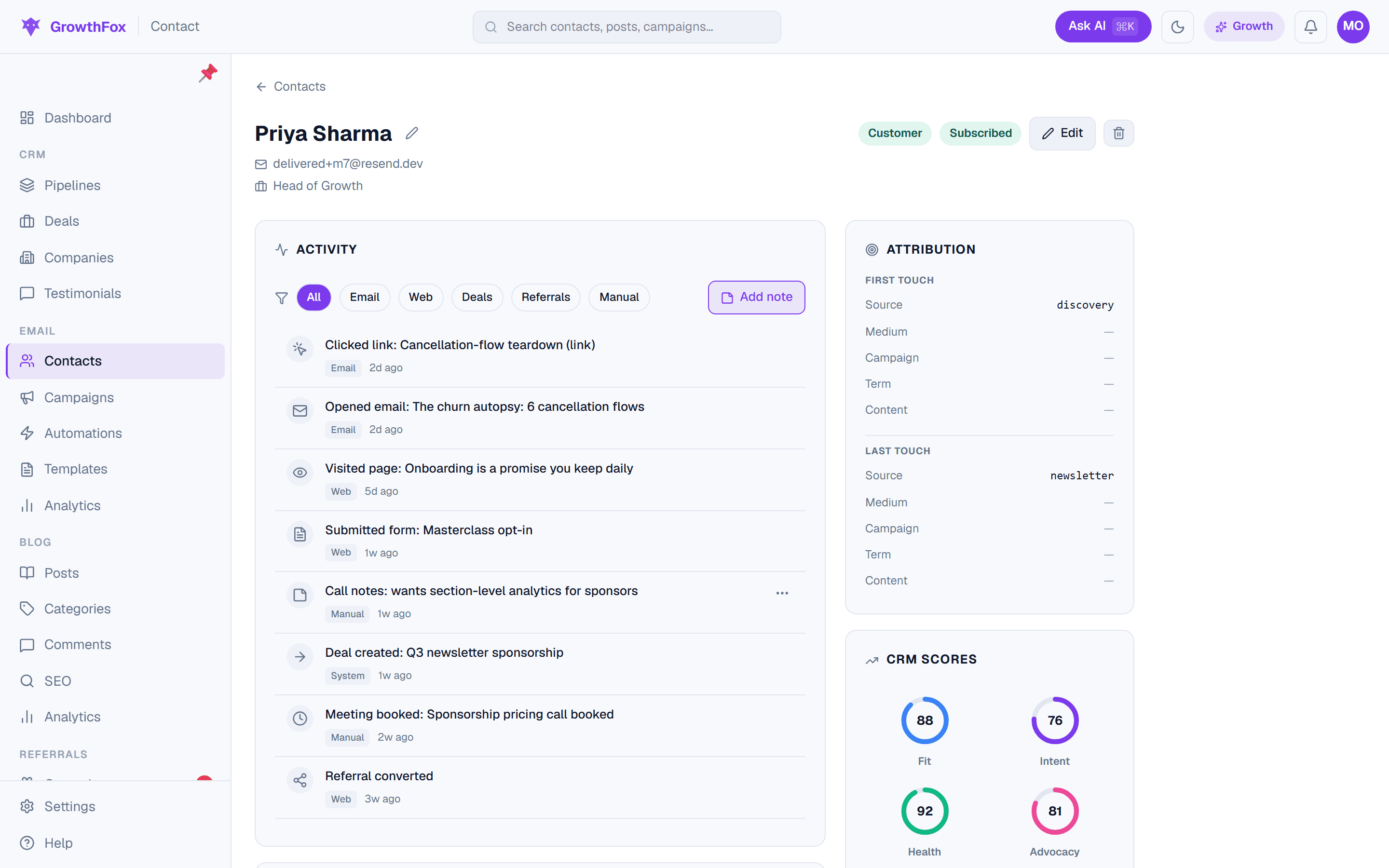Image resolution: width=1389 pixels, height=868 pixels.
Task: Click Head of Growth job title
Action: tap(317, 186)
